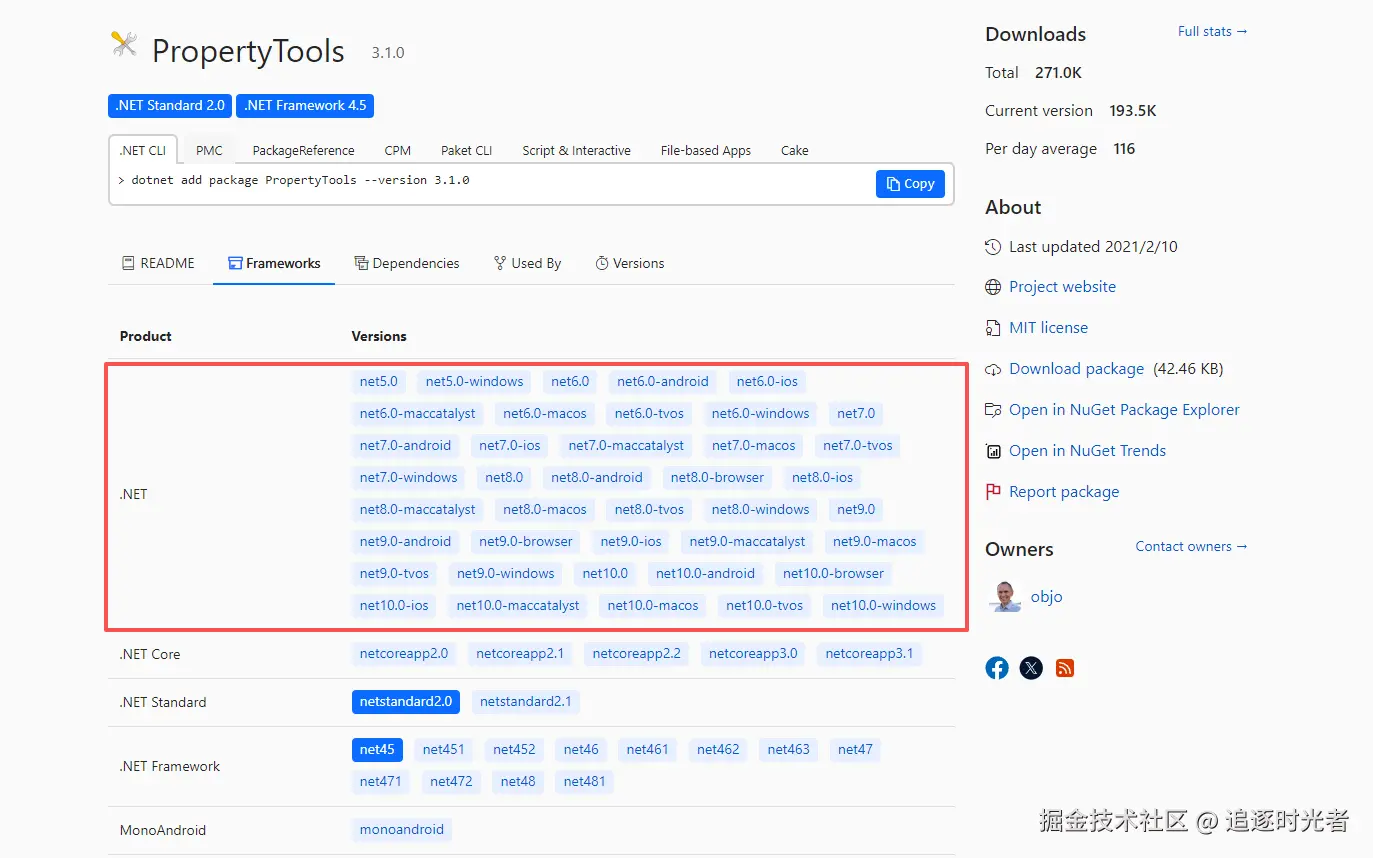Viewport: 1373px width, 858px height.
Task: Select the net9.0-maccatalyst framework tag
Action: (x=747, y=542)
